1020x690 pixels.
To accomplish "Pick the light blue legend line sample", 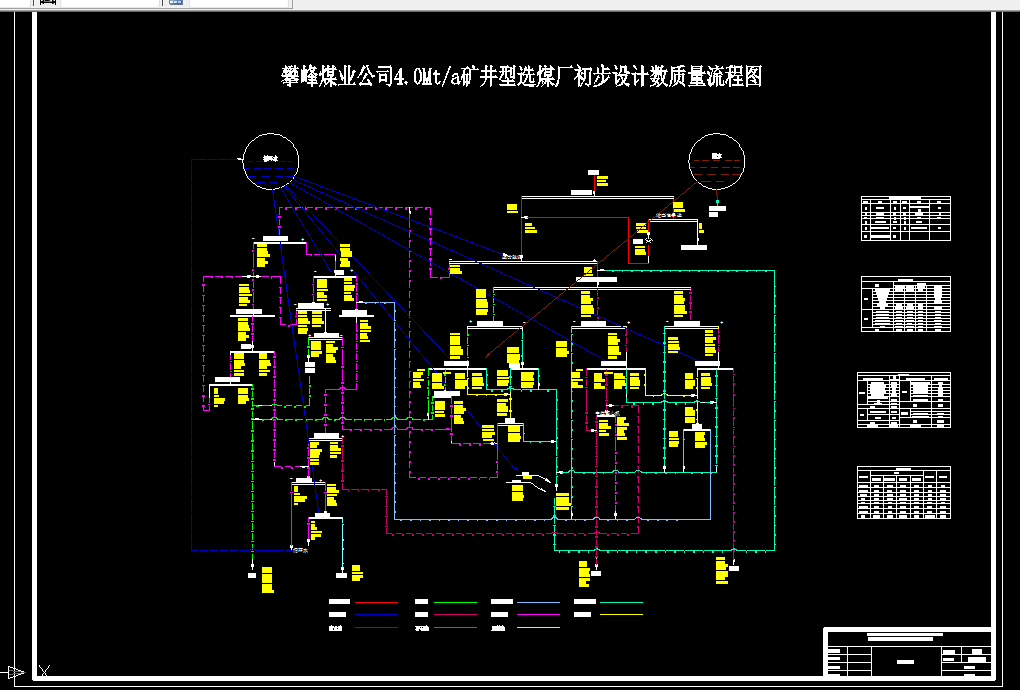I will click(538, 602).
